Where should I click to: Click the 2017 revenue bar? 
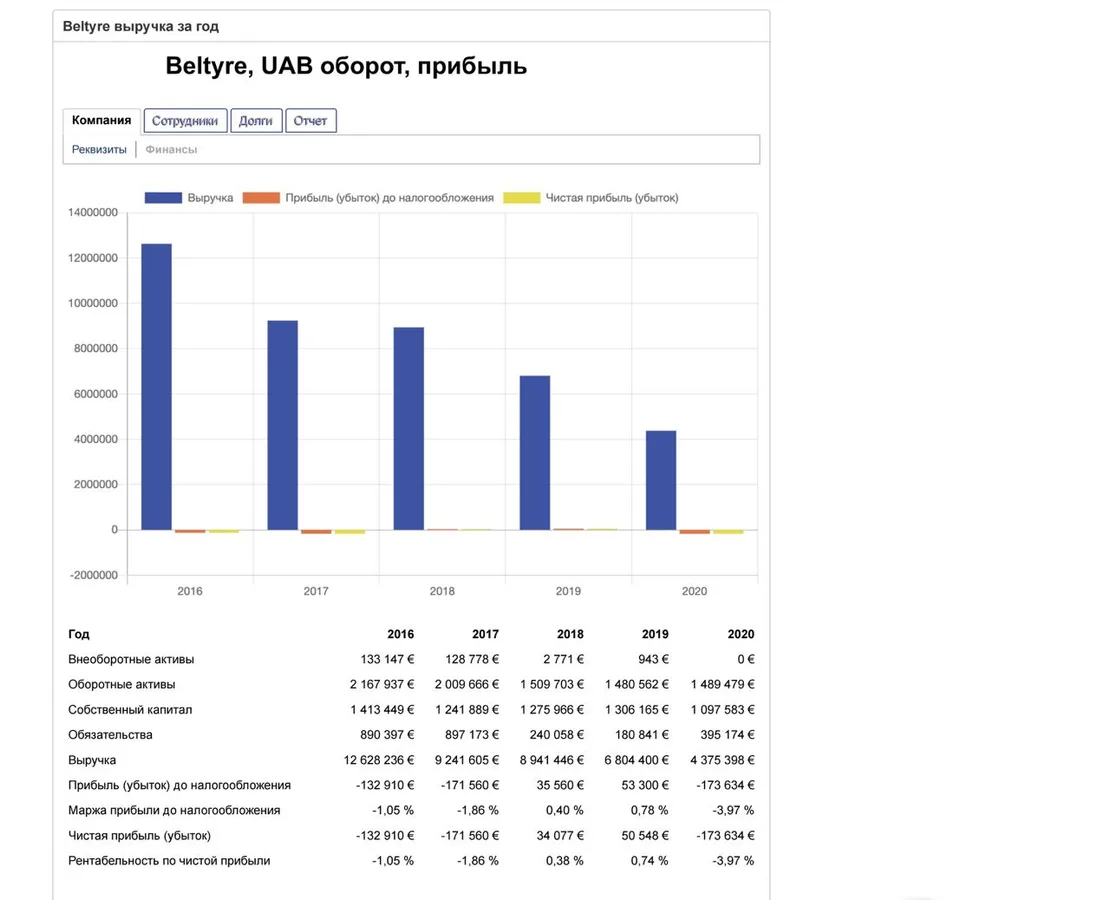click(282, 425)
